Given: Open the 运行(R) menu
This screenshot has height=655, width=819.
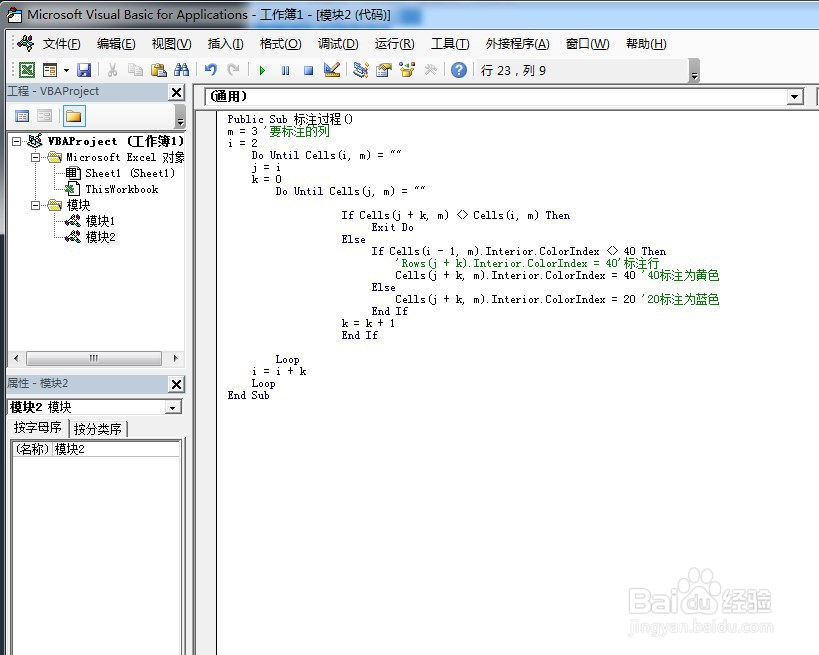Looking at the screenshot, I should tap(394, 44).
